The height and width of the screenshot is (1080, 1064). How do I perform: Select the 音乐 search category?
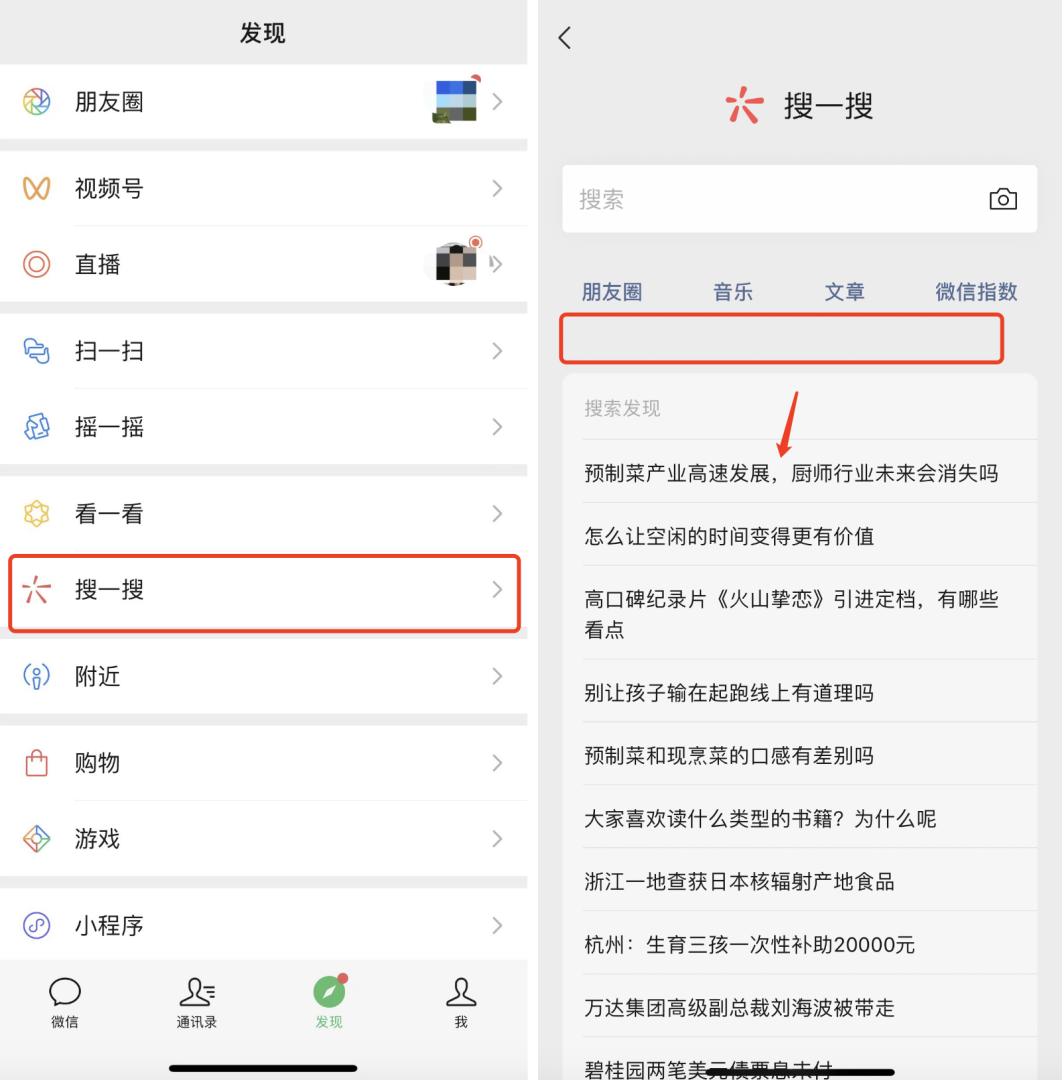coord(733,292)
